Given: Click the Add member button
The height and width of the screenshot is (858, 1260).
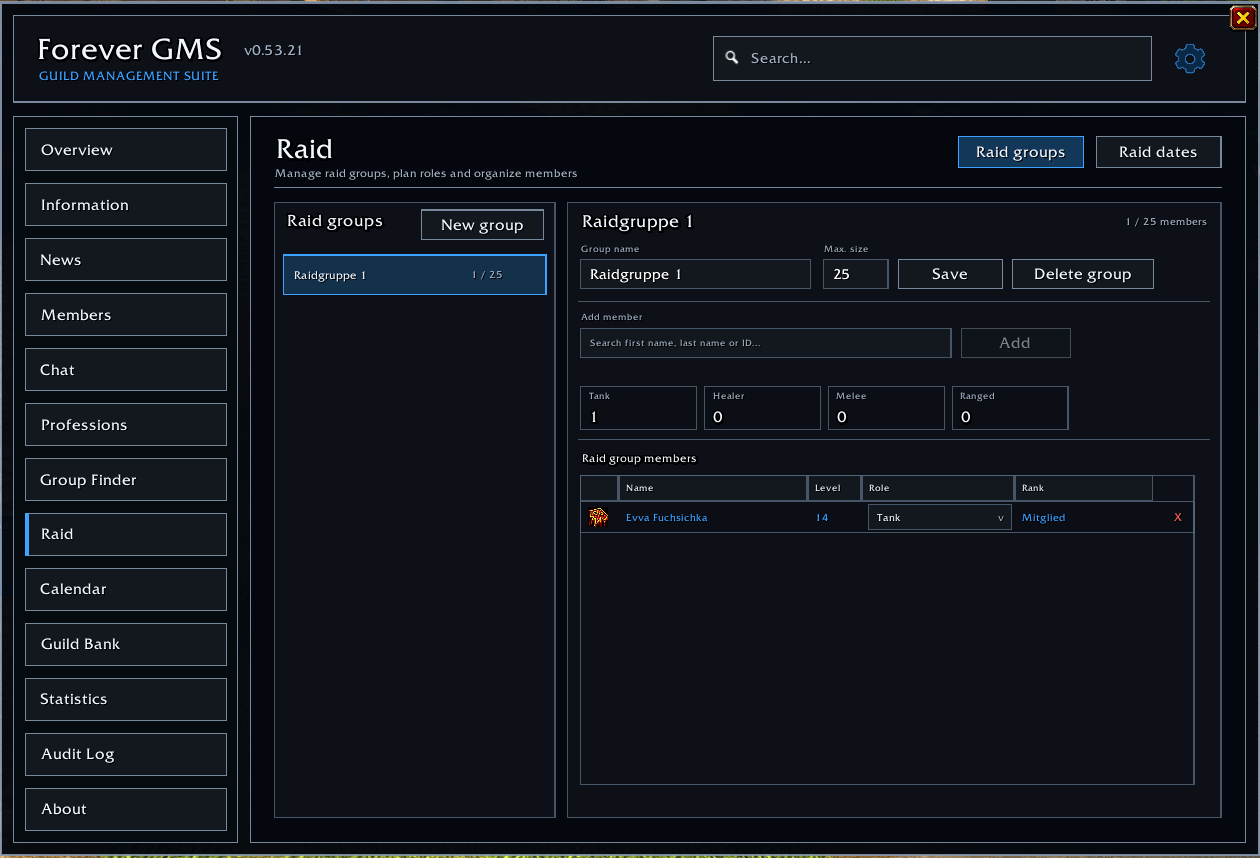Looking at the screenshot, I should coord(1015,343).
